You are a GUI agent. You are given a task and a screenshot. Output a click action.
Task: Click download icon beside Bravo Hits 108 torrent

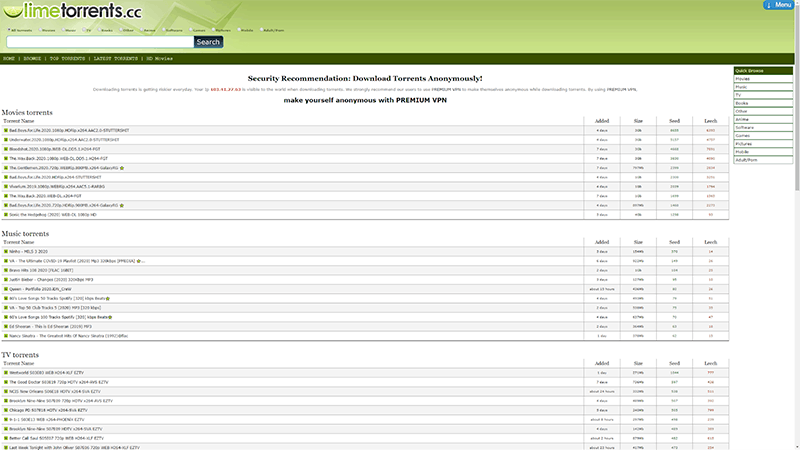click(x=6, y=270)
